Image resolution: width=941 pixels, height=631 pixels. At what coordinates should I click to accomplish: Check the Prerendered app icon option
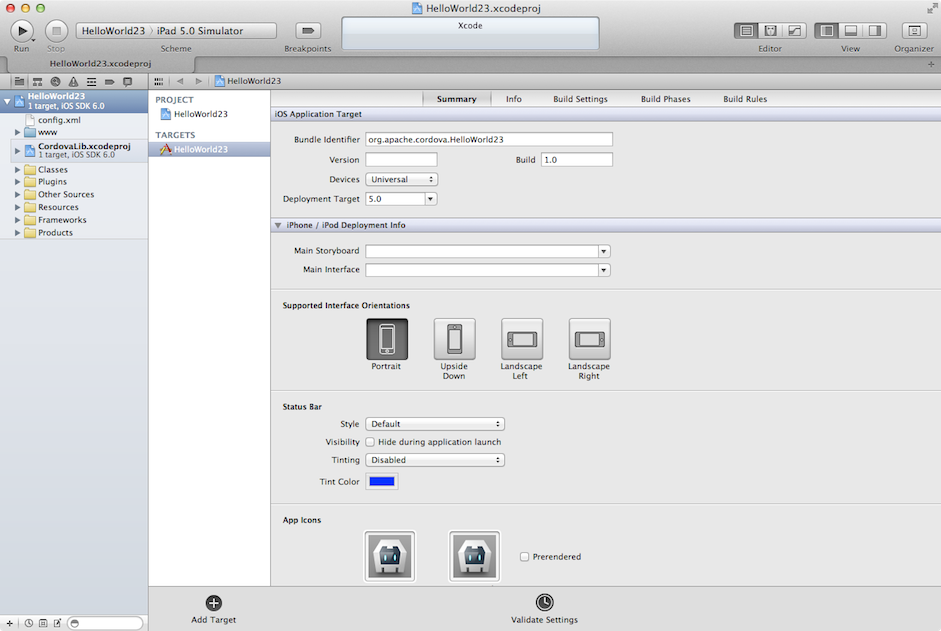tap(525, 557)
